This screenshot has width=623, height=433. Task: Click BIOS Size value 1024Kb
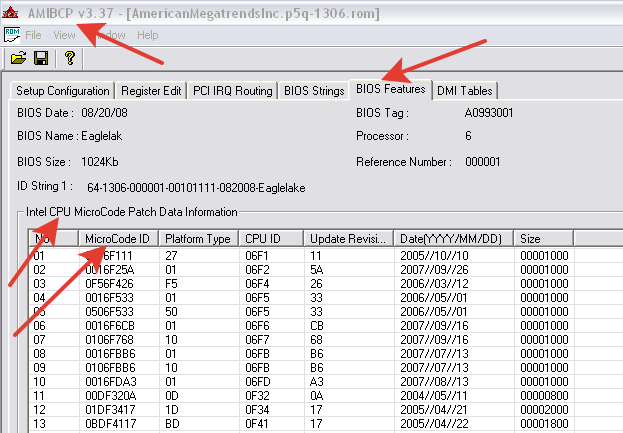pos(99,162)
